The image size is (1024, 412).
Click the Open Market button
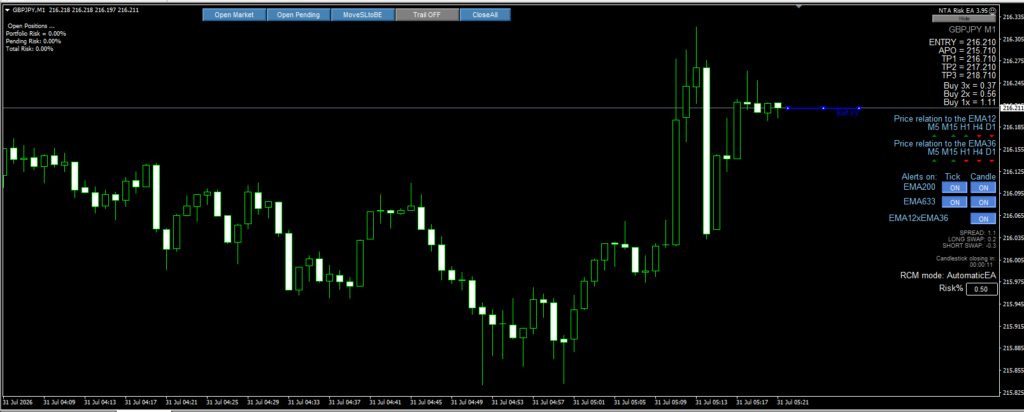[x=234, y=14]
